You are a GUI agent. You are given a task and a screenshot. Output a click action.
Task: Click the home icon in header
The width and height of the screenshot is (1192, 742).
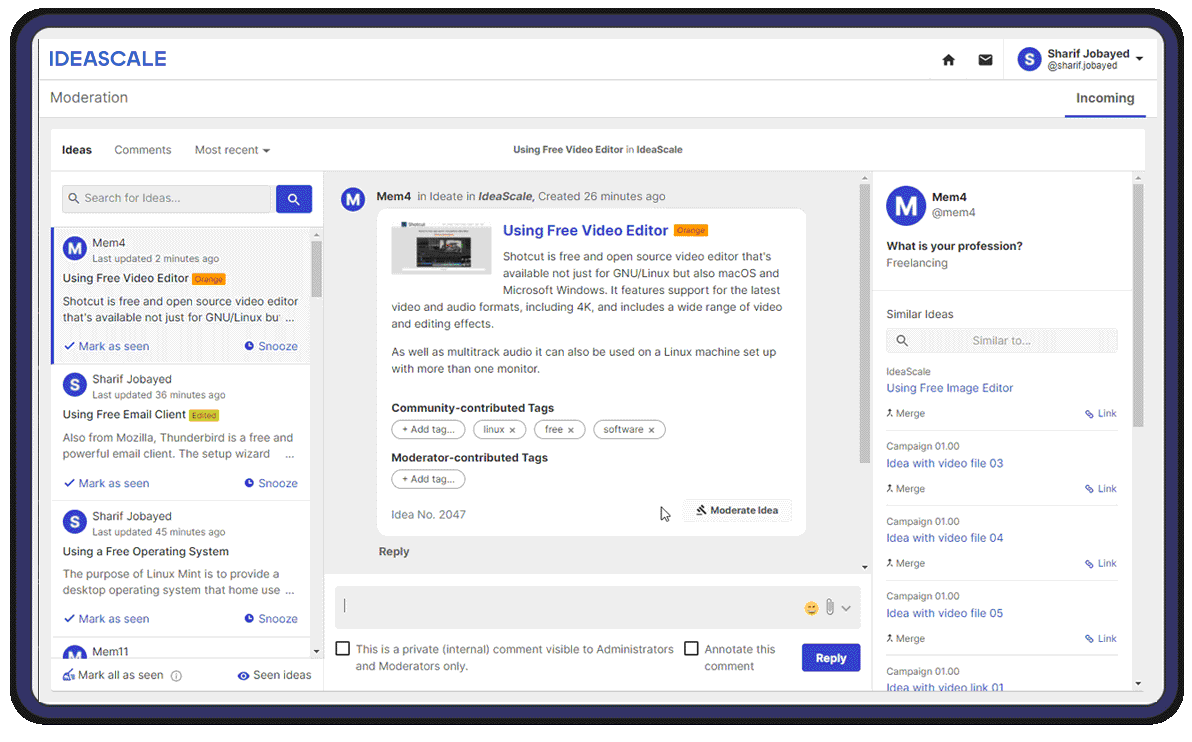pos(948,60)
